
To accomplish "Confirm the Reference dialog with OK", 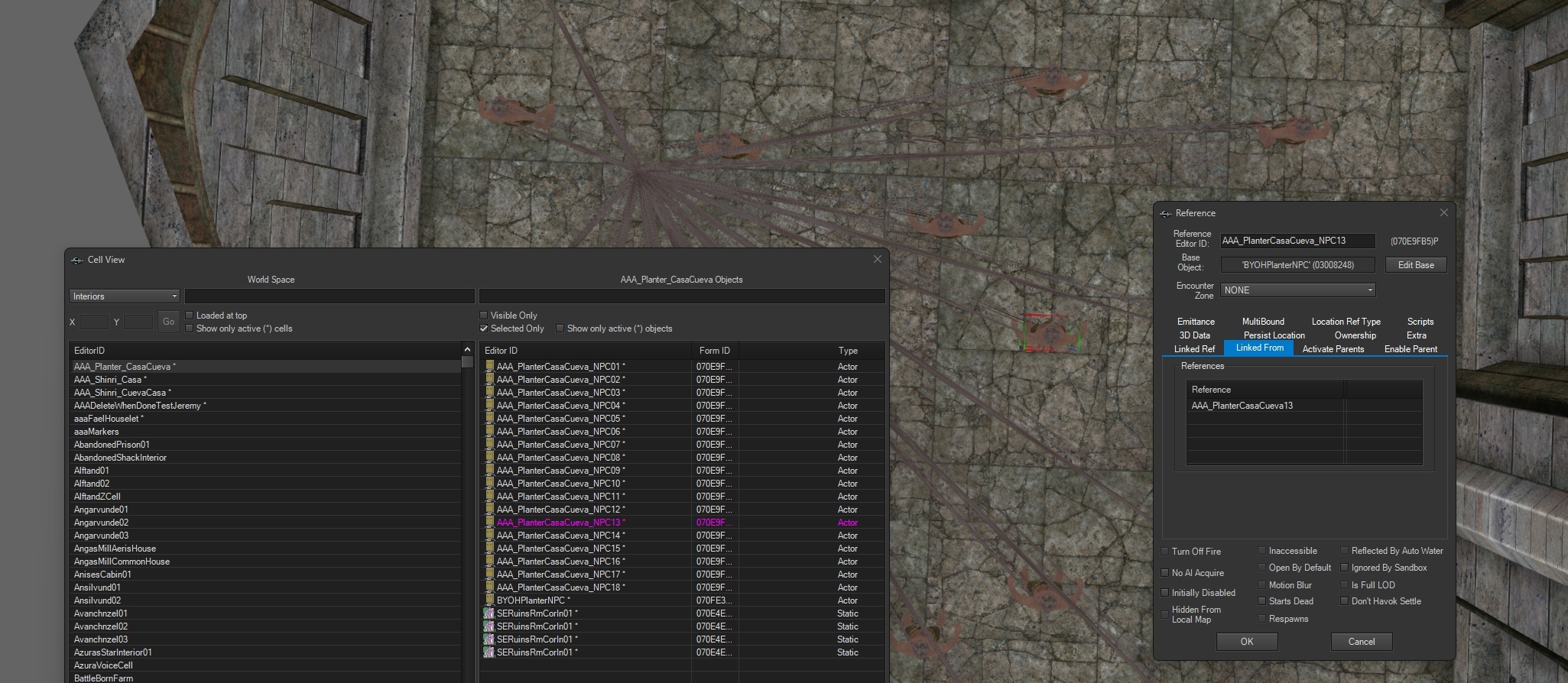I will click(1246, 642).
